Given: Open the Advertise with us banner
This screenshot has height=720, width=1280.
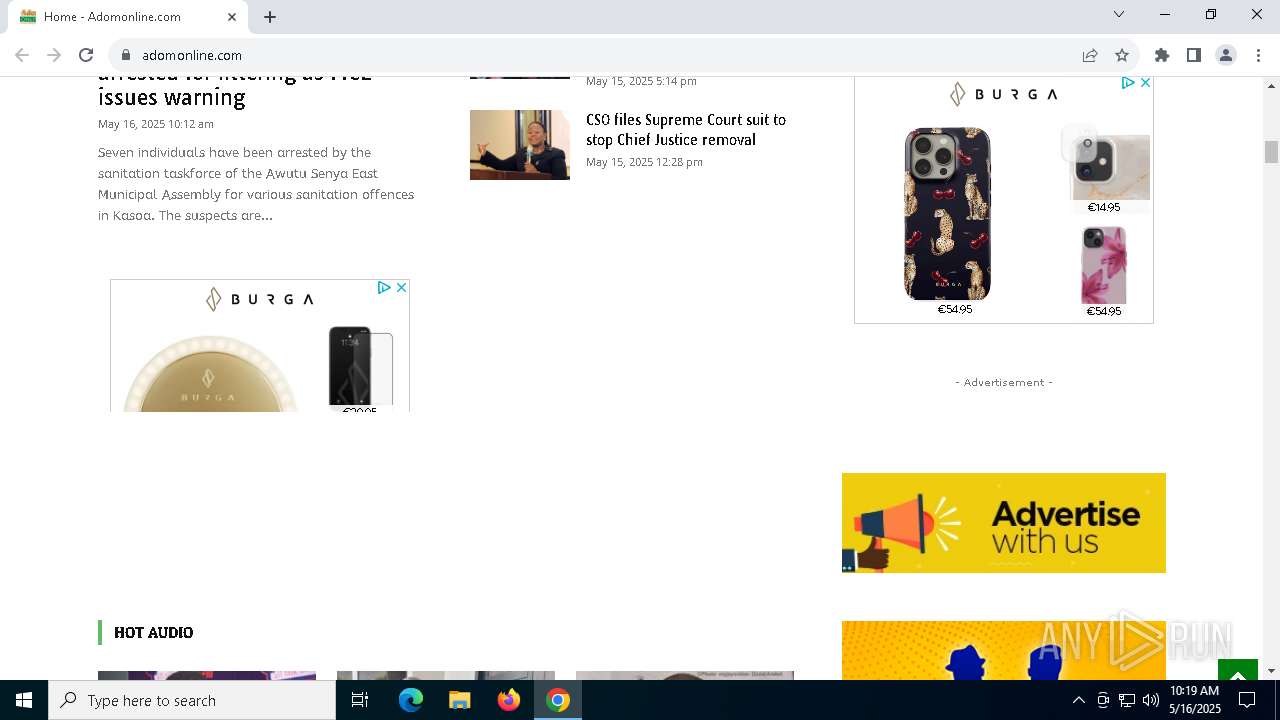Looking at the screenshot, I should (x=1004, y=523).
